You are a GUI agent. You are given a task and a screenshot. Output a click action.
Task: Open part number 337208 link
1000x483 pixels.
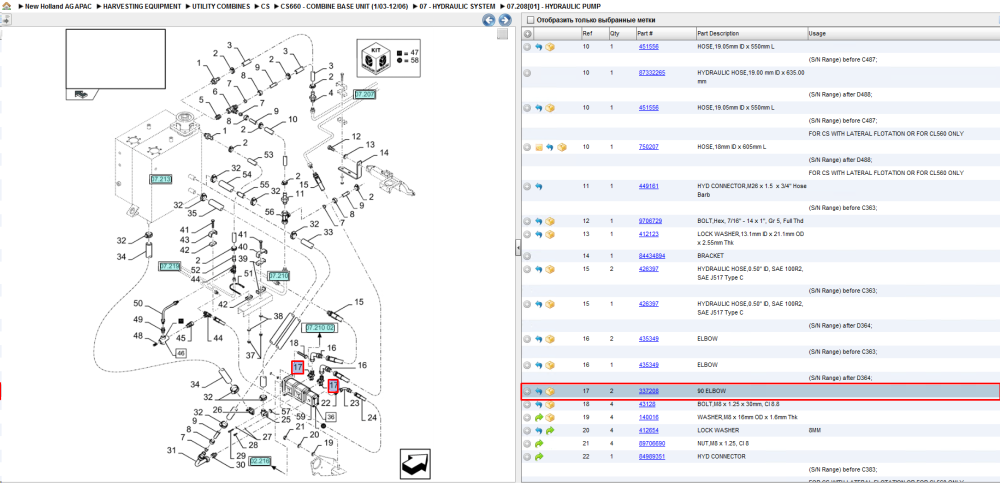tap(649, 390)
